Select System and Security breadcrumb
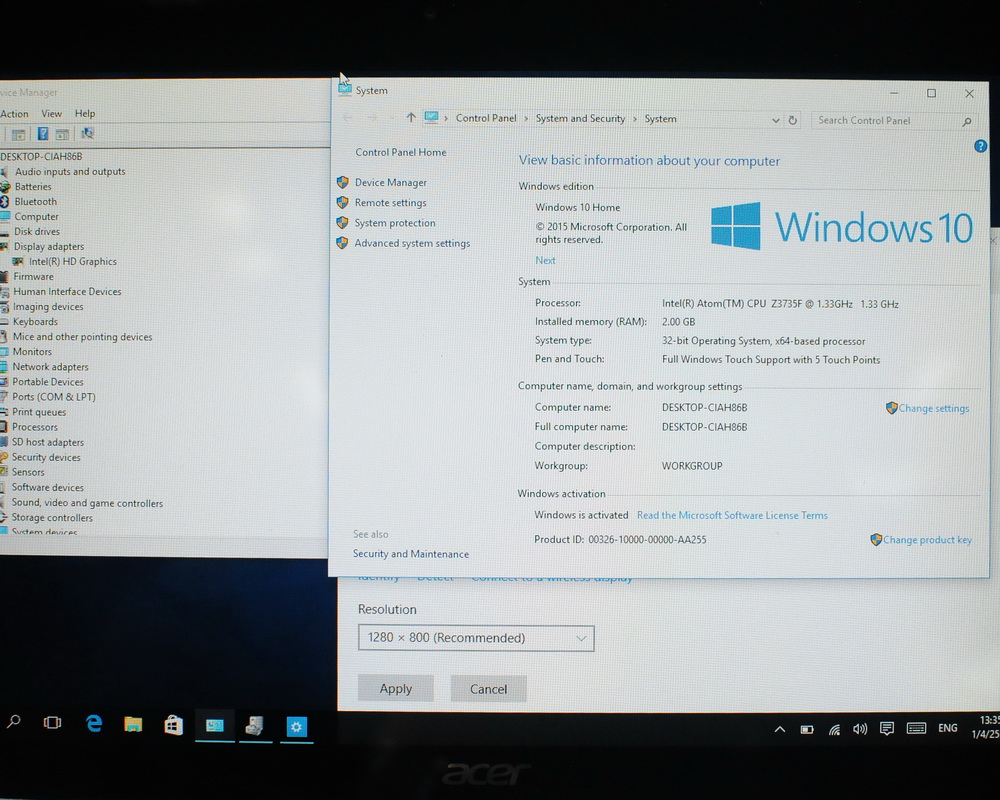 pos(580,119)
